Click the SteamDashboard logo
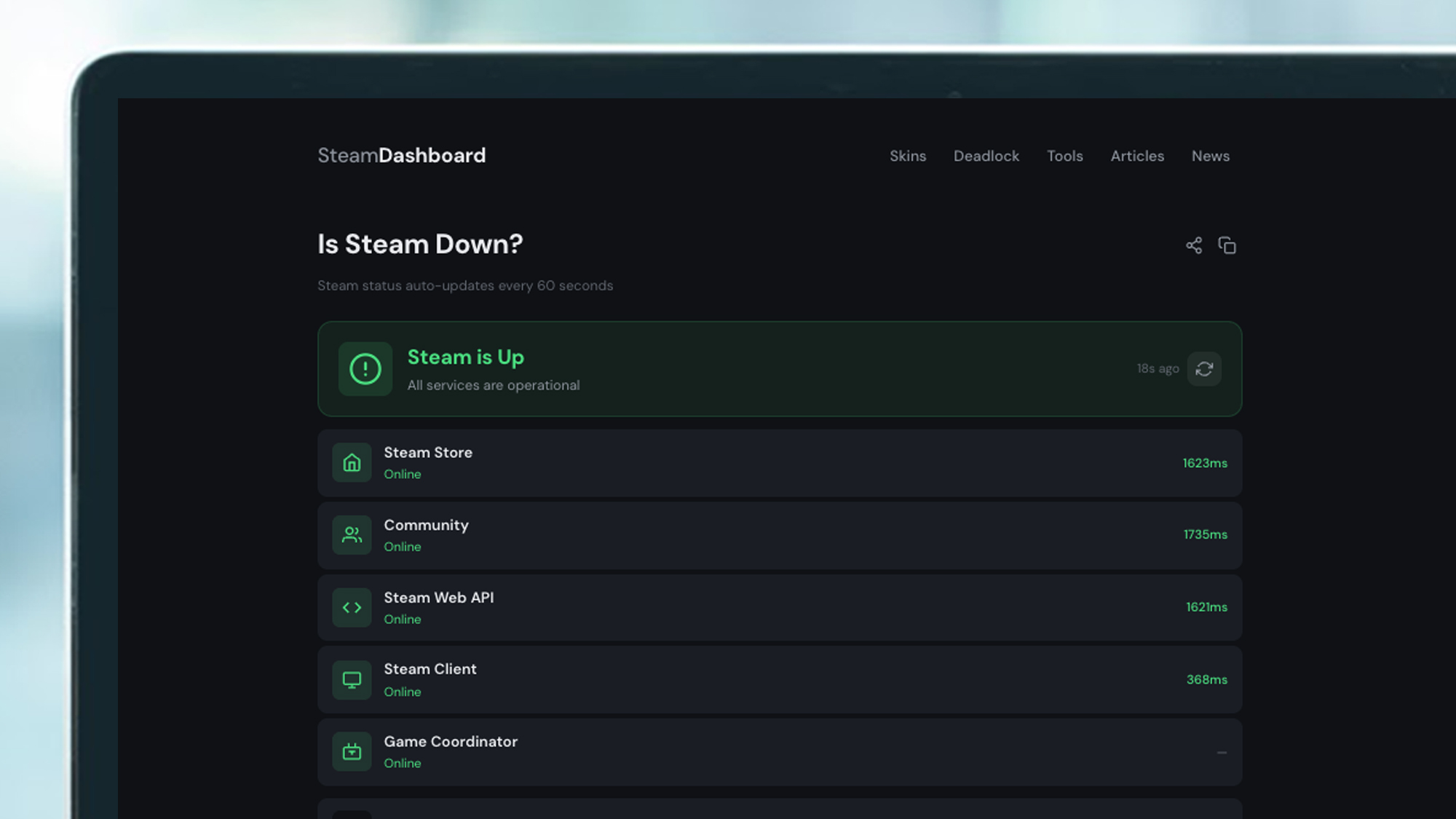This screenshot has height=819, width=1456. tap(401, 155)
